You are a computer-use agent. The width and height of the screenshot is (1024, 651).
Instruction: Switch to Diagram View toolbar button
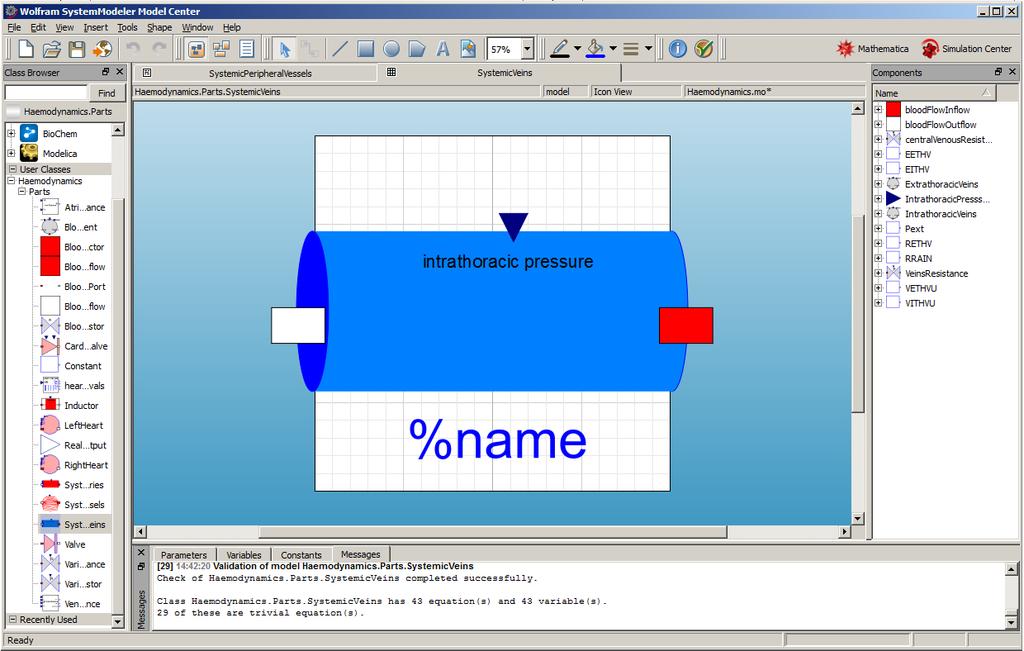(221, 49)
